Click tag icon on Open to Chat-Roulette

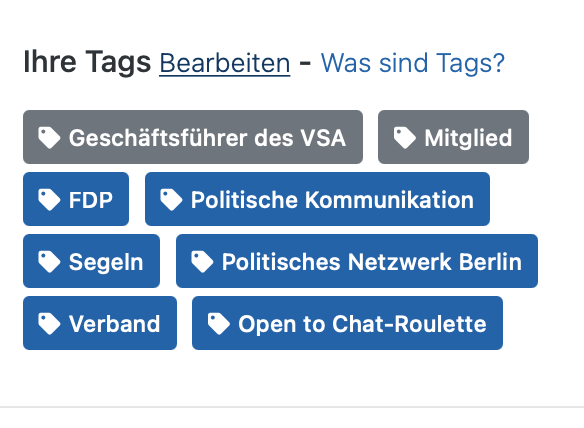click(x=219, y=324)
